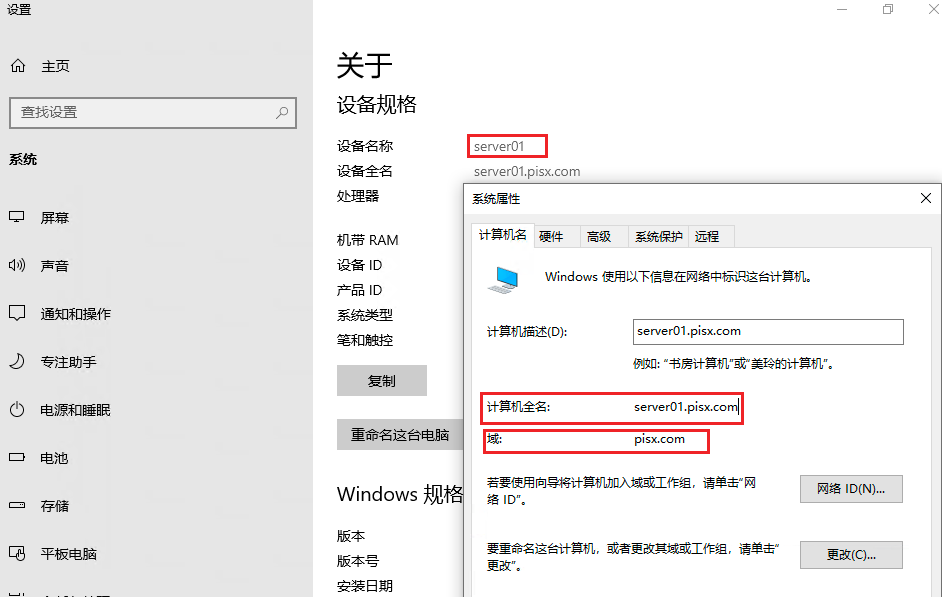Image resolution: width=942 pixels, height=597 pixels.
Task: Switch to the 硬件 (Hardware) tab
Action: click(551, 237)
